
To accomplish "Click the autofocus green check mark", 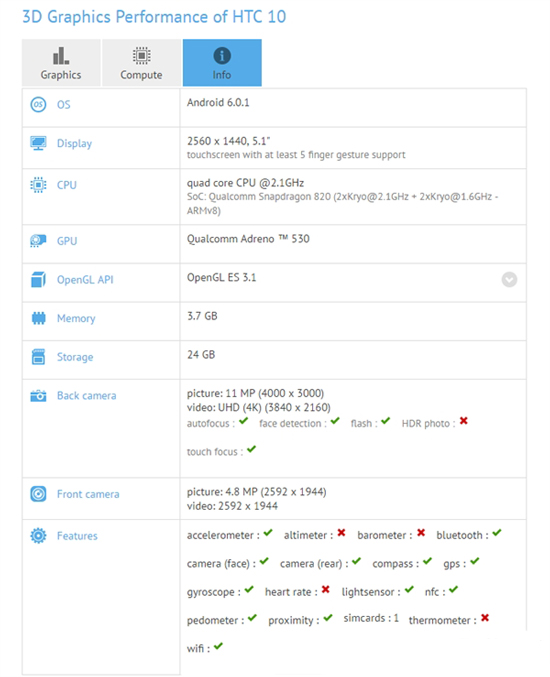I will (x=243, y=421).
